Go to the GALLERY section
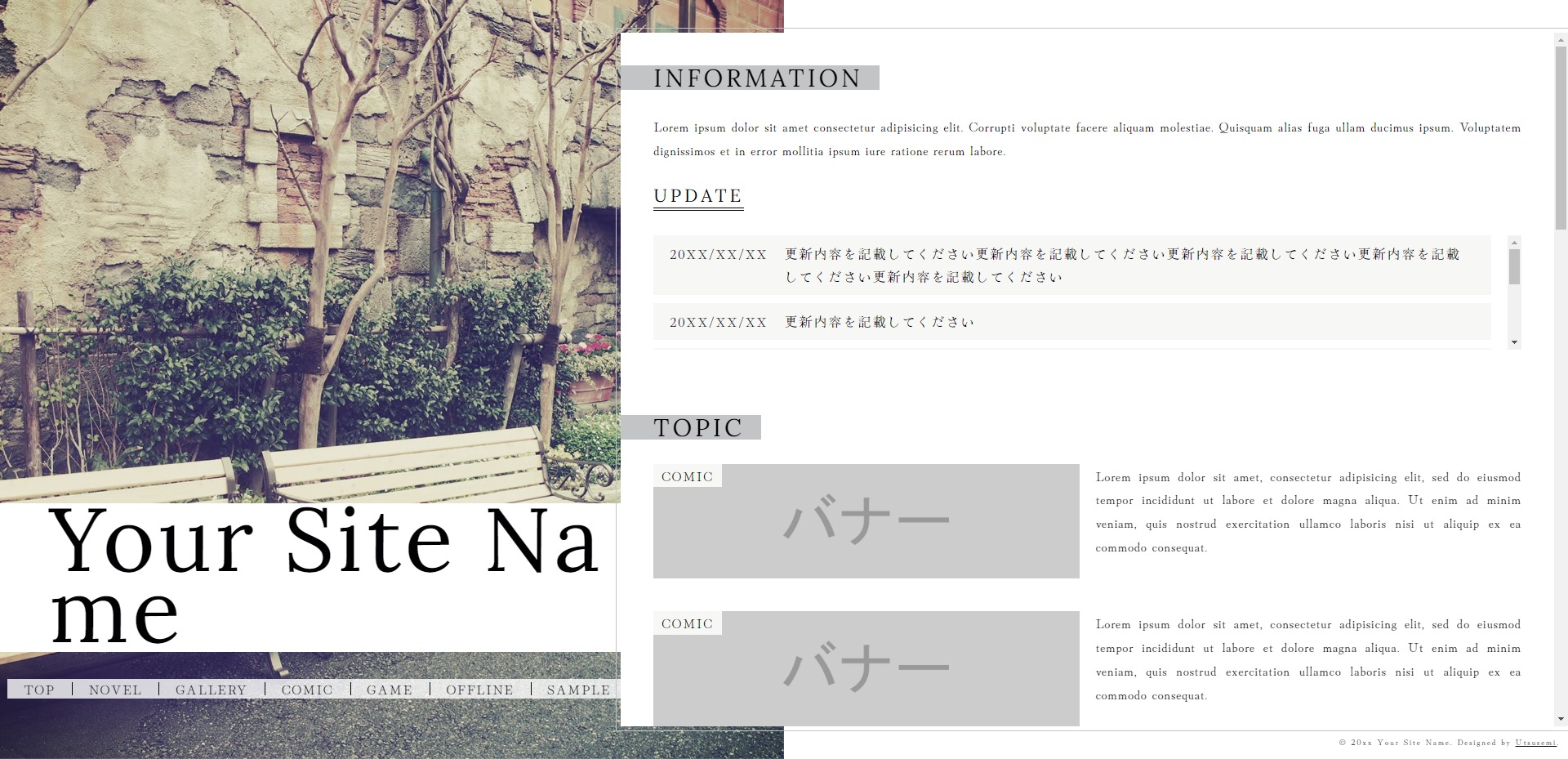The height and width of the screenshot is (759, 1568). 211,690
